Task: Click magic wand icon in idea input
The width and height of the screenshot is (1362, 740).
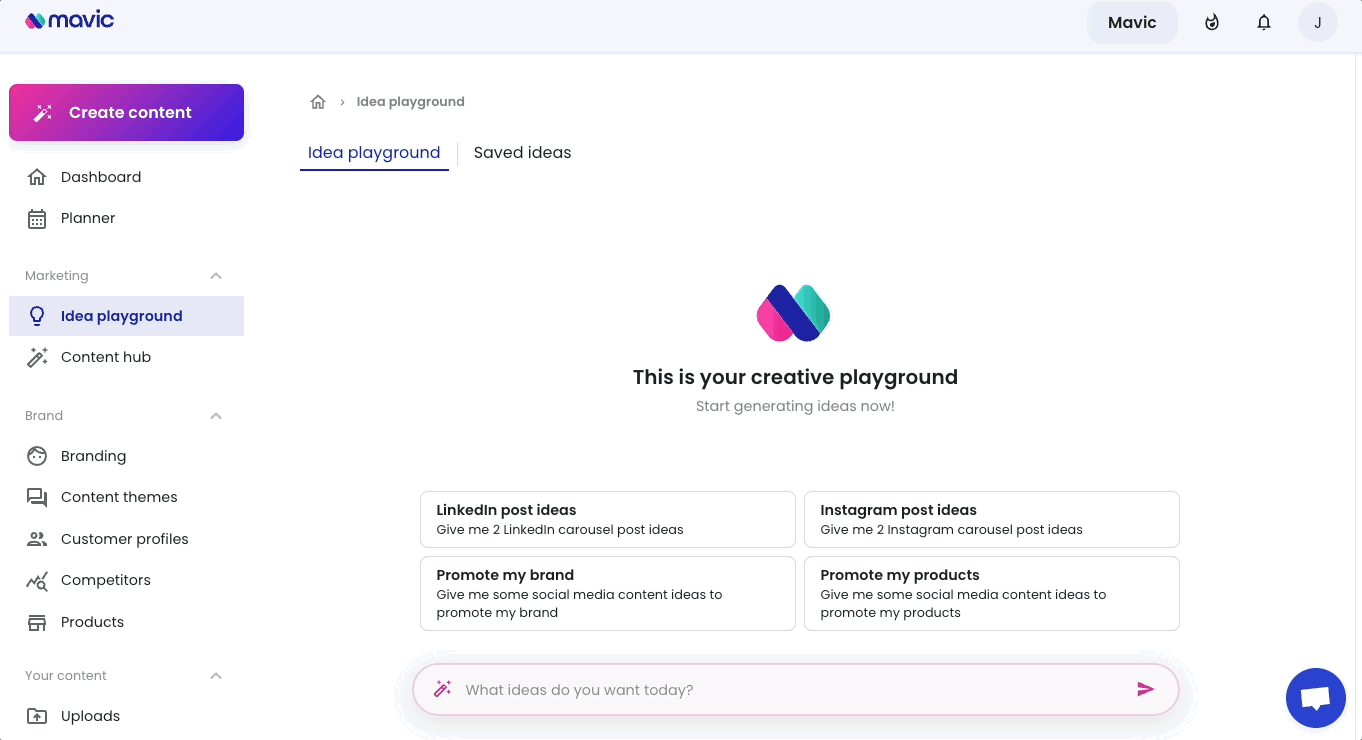Action: [x=443, y=689]
